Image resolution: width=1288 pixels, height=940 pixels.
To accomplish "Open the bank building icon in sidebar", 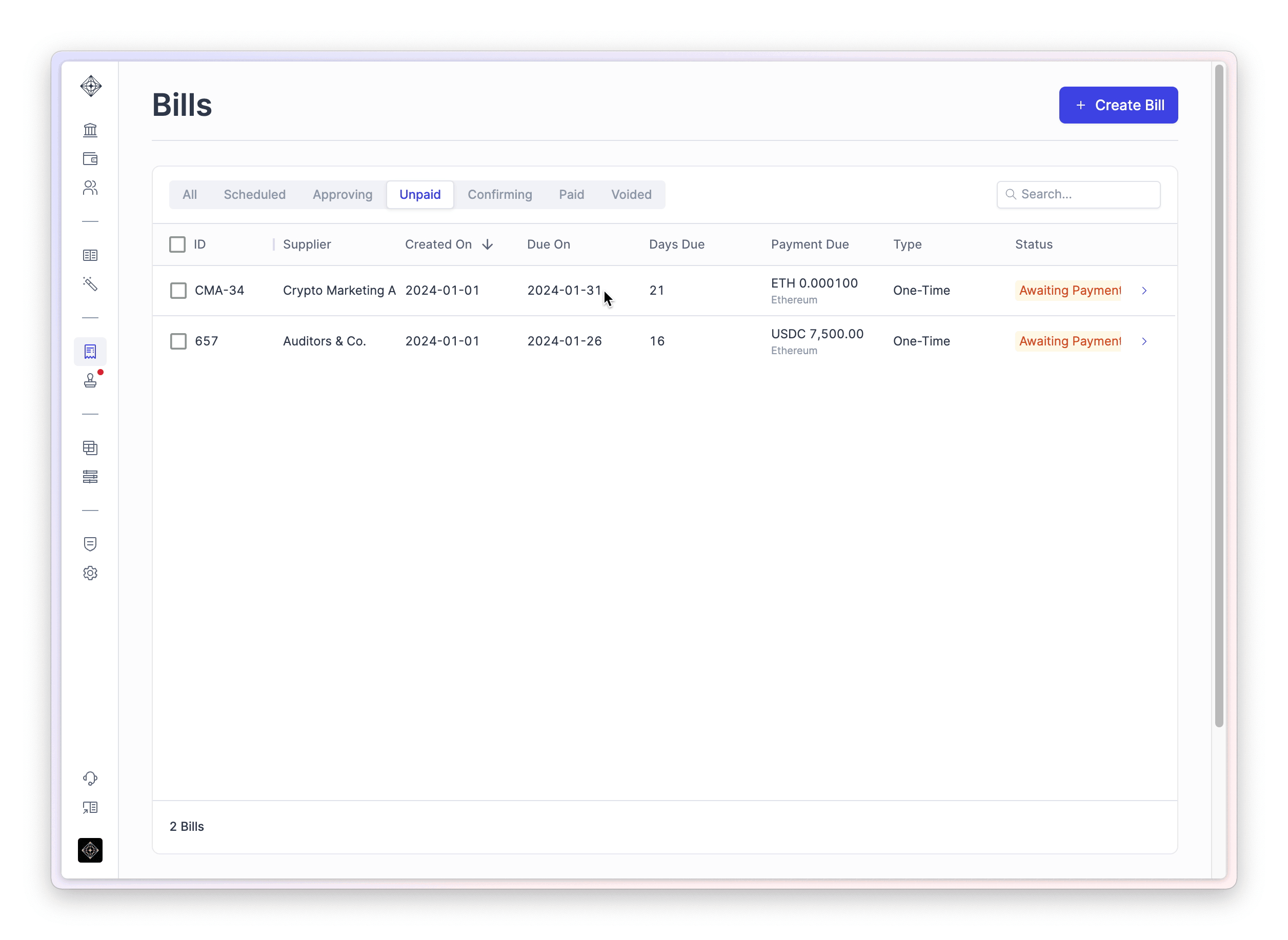I will (x=90, y=130).
